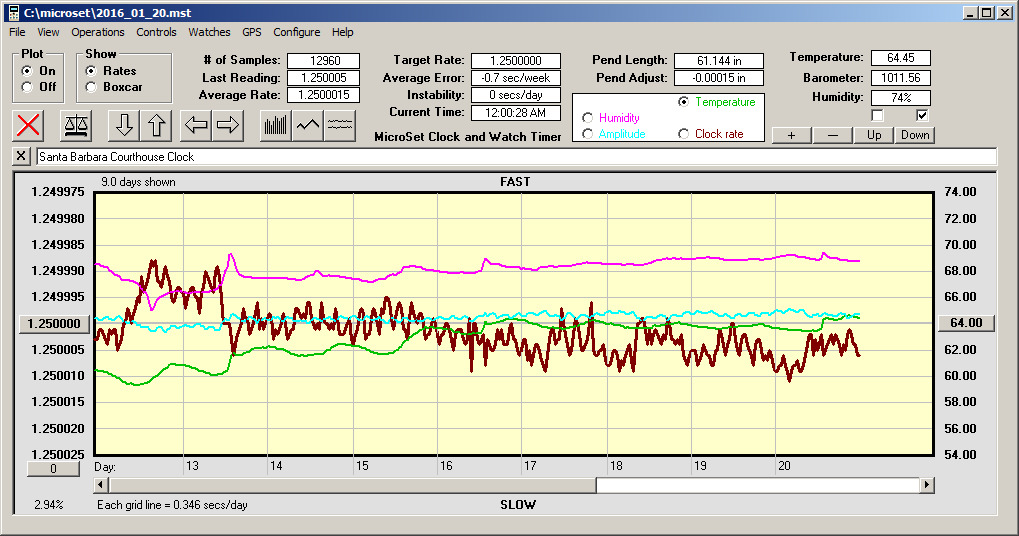Untick the checked box under Humidity
The image size is (1019, 536).
tap(922, 116)
